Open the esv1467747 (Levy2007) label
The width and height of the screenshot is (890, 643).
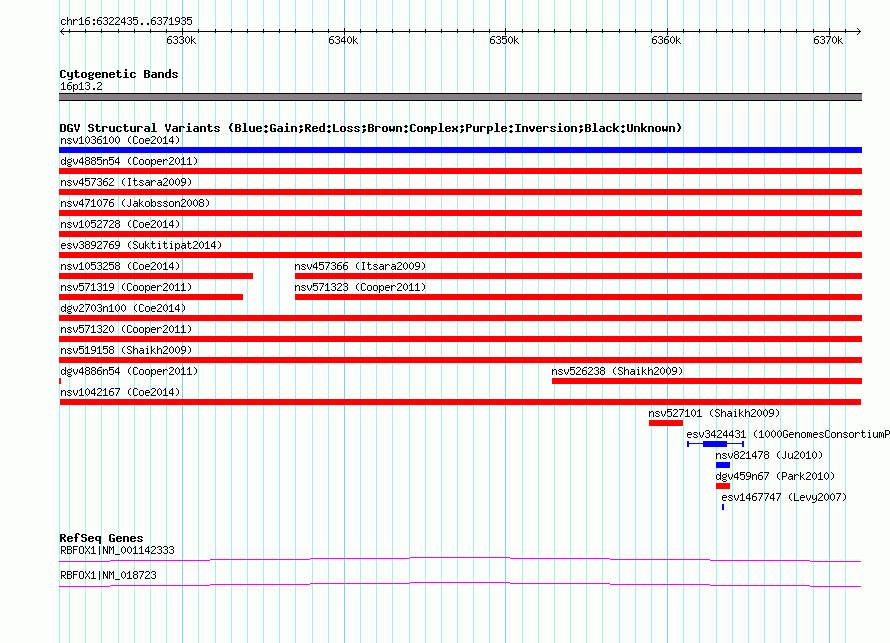pyautogui.click(x=784, y=497)
